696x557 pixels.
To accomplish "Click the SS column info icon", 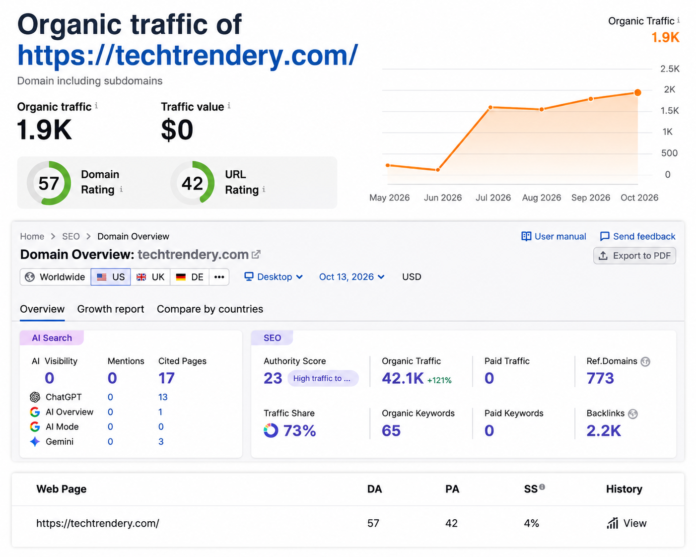I will [542, 487].
